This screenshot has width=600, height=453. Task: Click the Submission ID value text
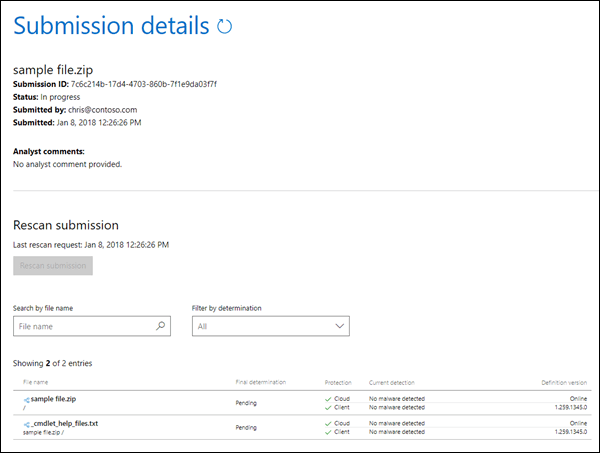pyautogui.click(x=143, y=84)
